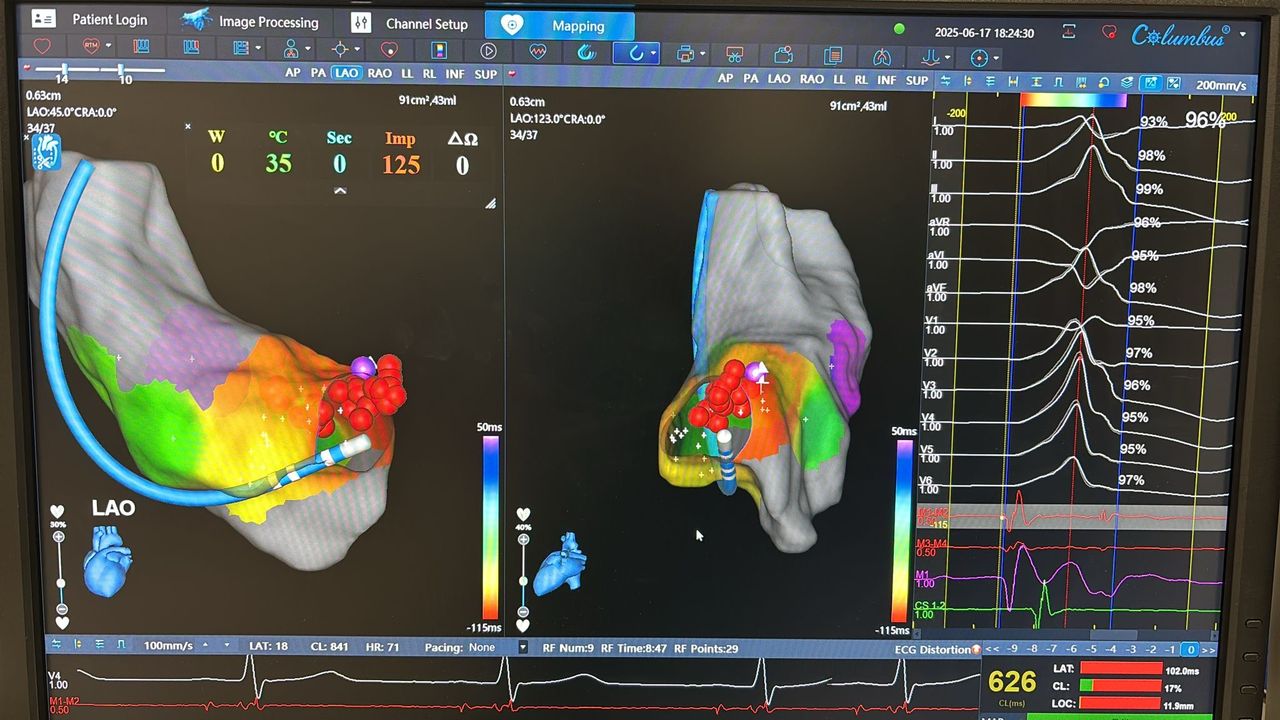Click the red heart outline toolbar icon

point(42,46)
